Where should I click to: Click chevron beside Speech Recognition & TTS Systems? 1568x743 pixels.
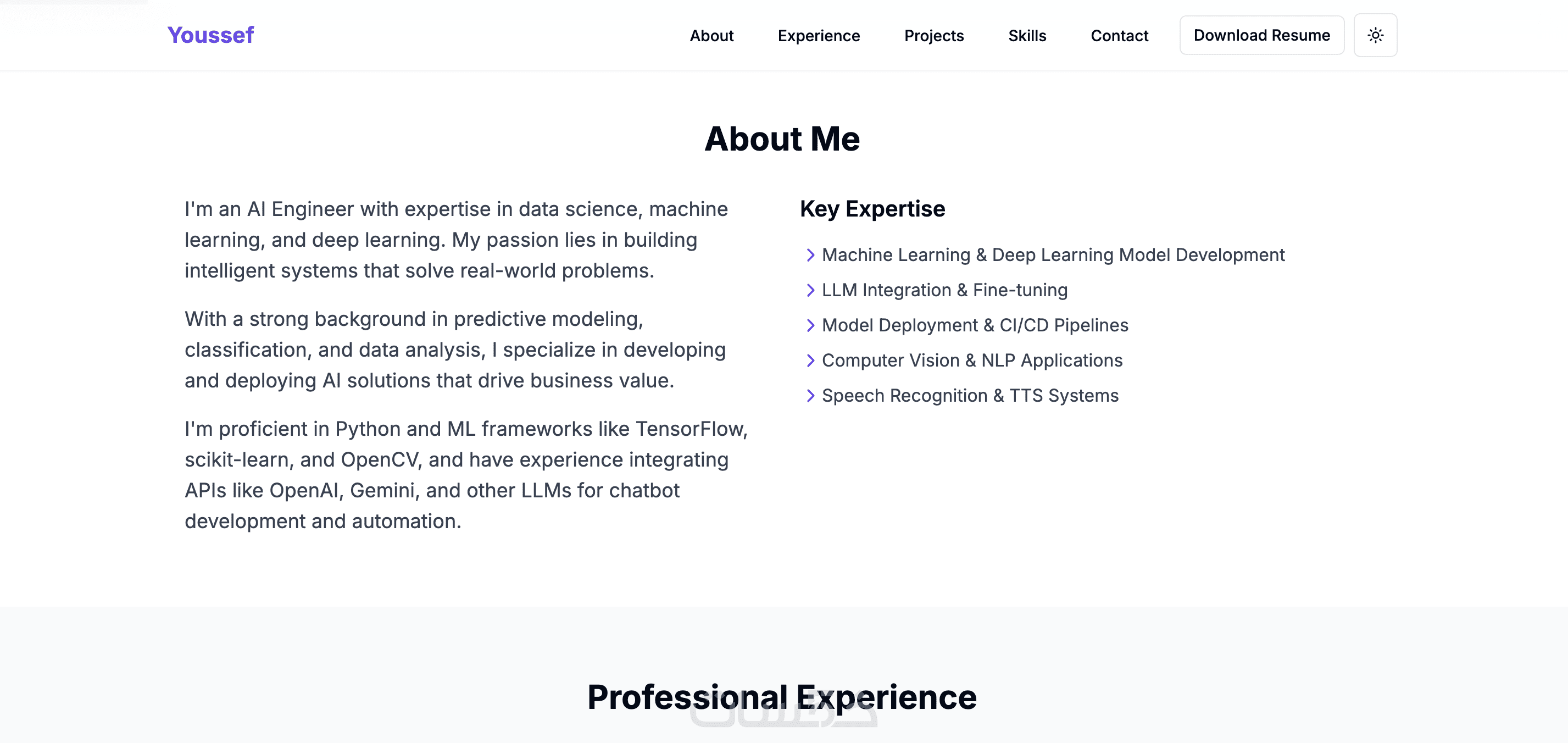pyautogui.click(x=810, y=396)
